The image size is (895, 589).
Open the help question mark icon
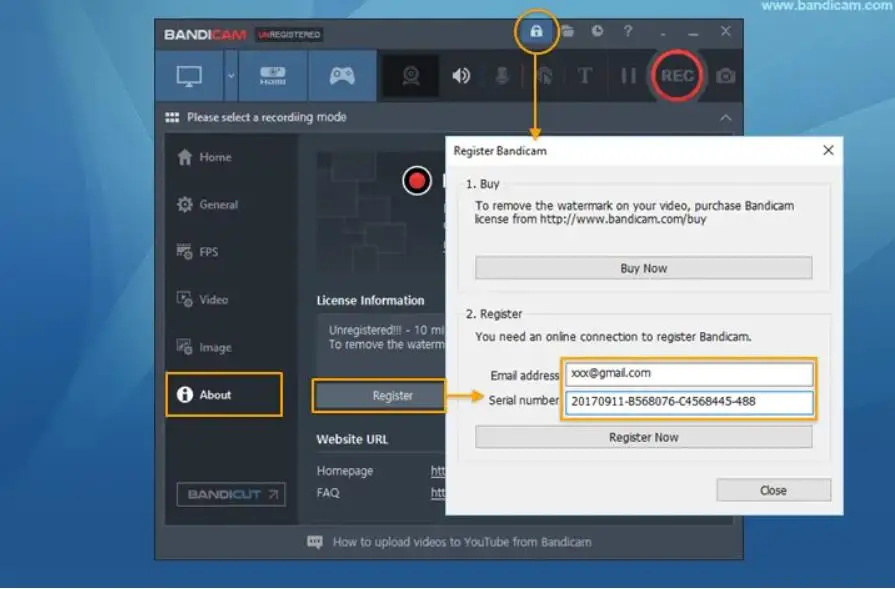pos(628,31)
